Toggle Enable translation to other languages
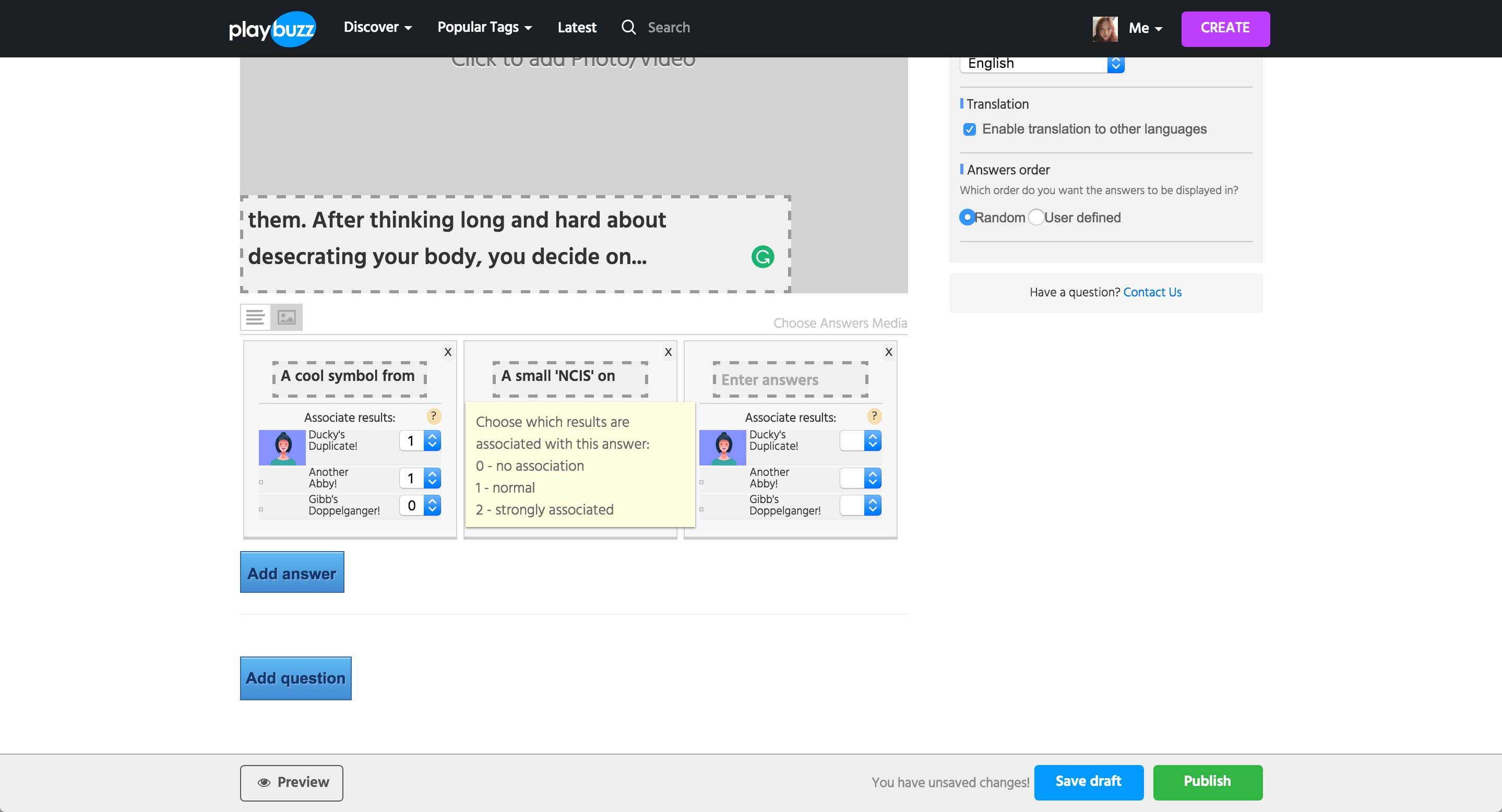This screenshot has width=1502, height=812. coord(969,129)
